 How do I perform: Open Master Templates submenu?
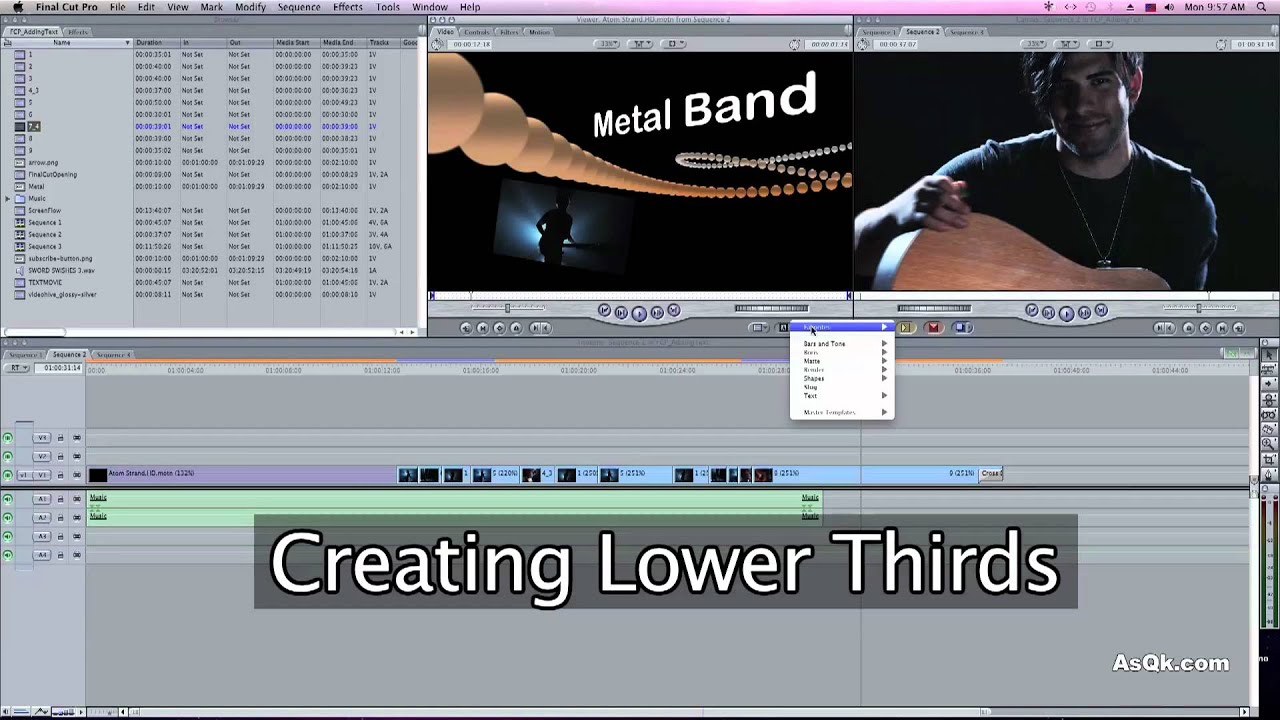click(x=841, y=412)
